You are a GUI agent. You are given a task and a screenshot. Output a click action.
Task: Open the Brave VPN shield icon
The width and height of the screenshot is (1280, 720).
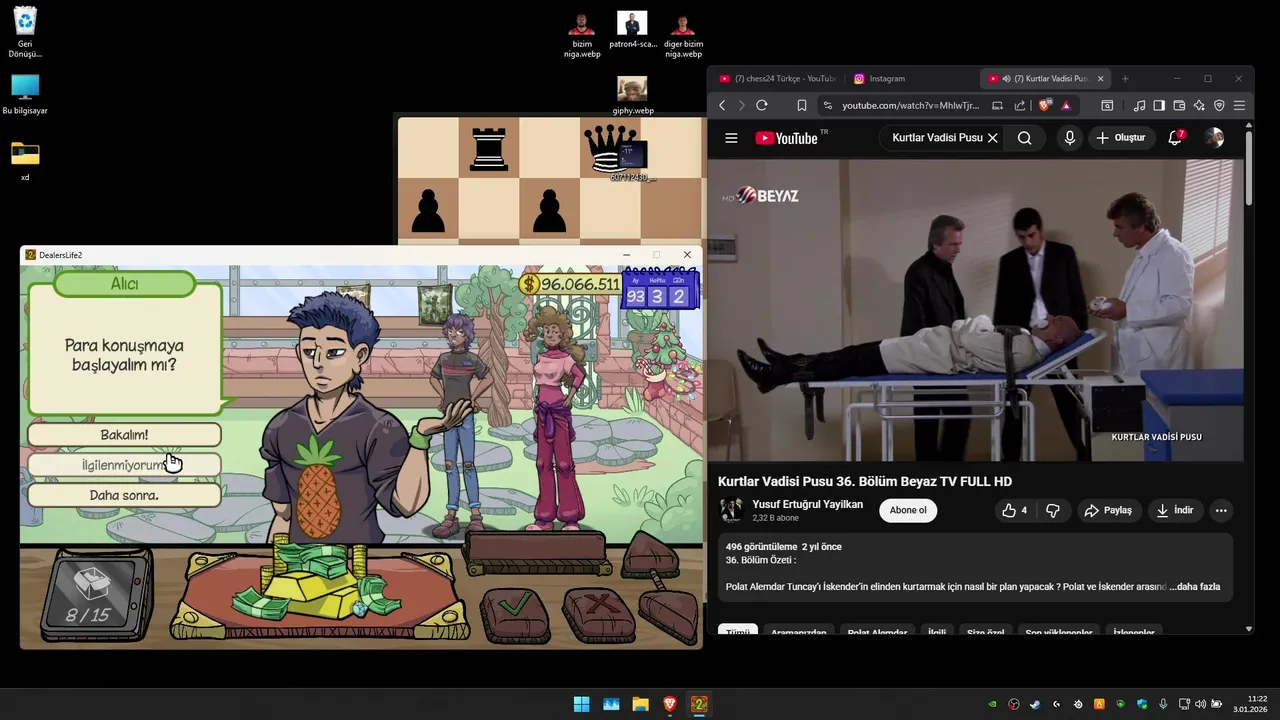click(1219, 105)
